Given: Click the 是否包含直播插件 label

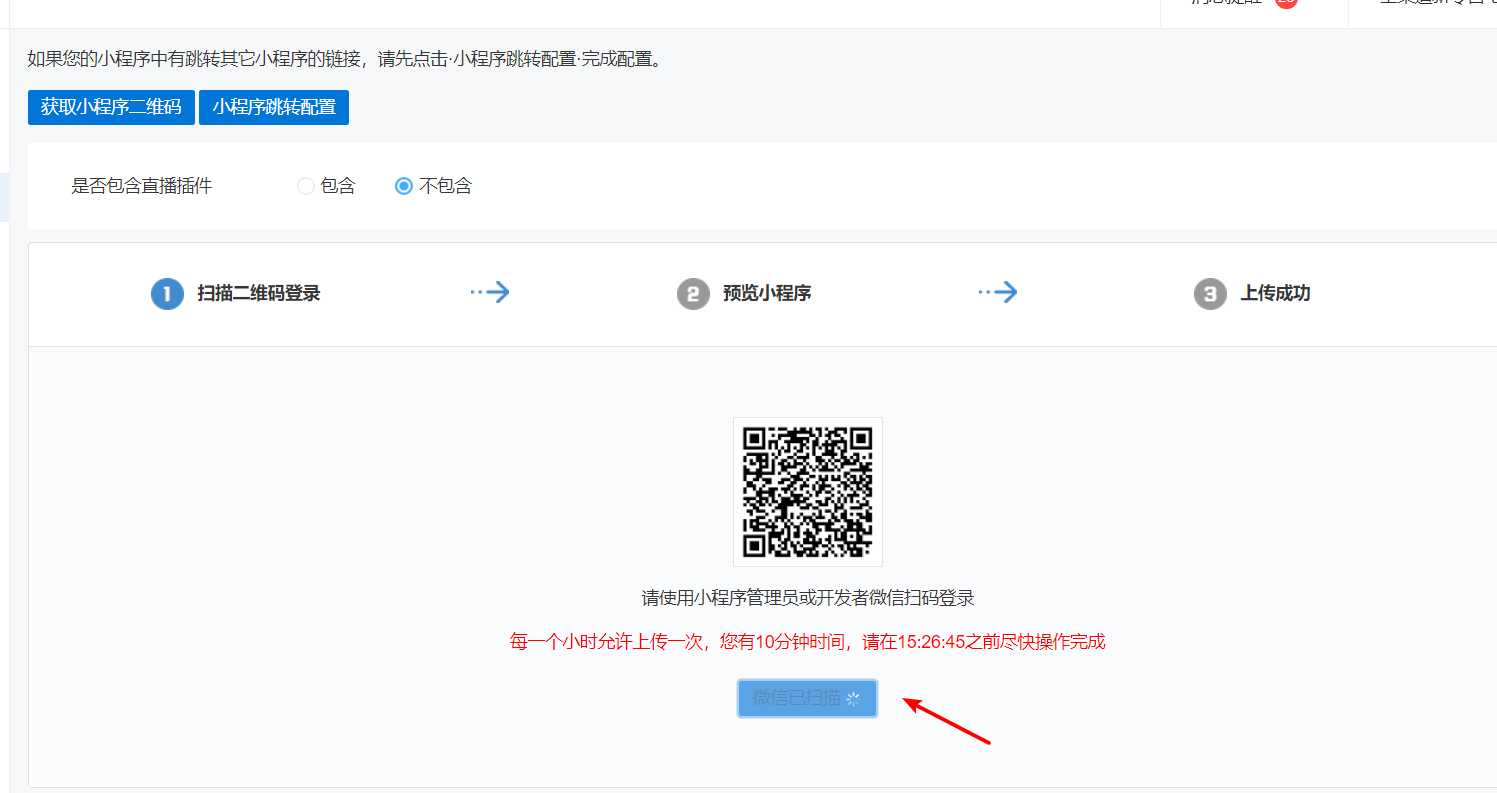Looking at the screenshot, I should (x=142, y=186).
